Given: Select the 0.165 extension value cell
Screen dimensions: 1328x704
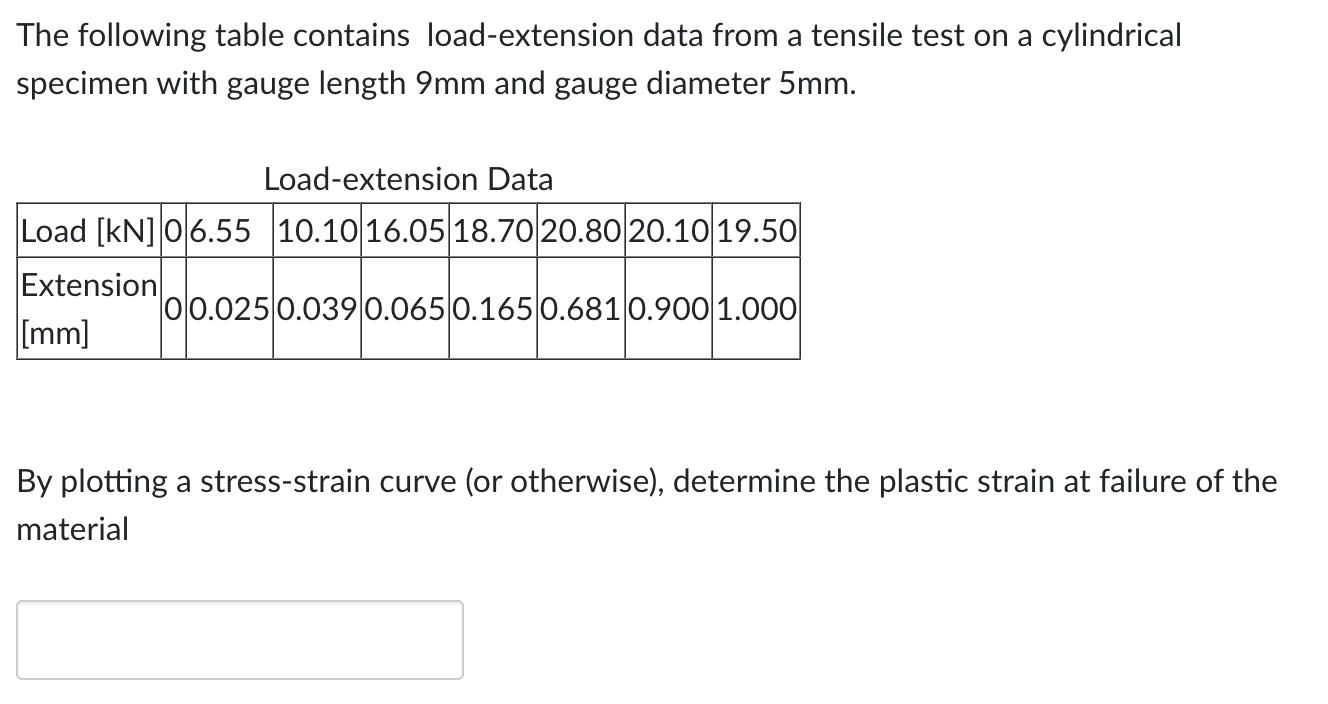Looking at the screenshot, I should (491, 309).
